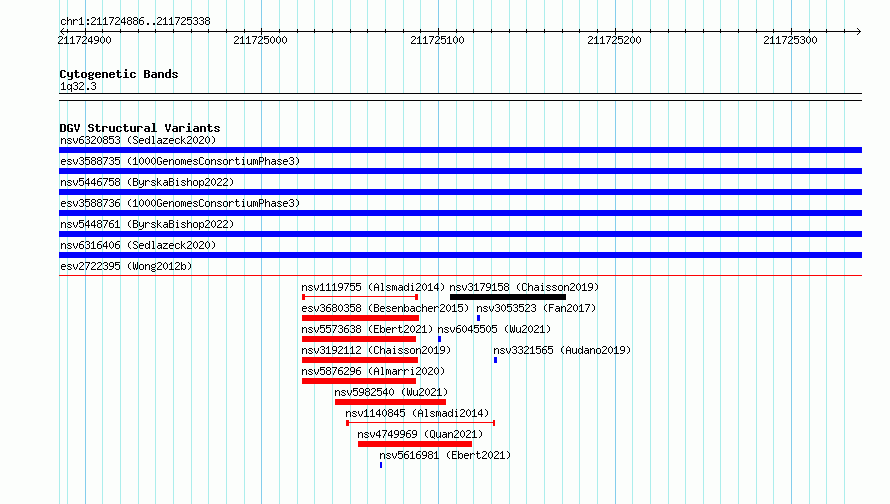Click the ruler's right arrowhead
Screen dimensions: 890x504
pyautogui.click(x=858, y=31)
